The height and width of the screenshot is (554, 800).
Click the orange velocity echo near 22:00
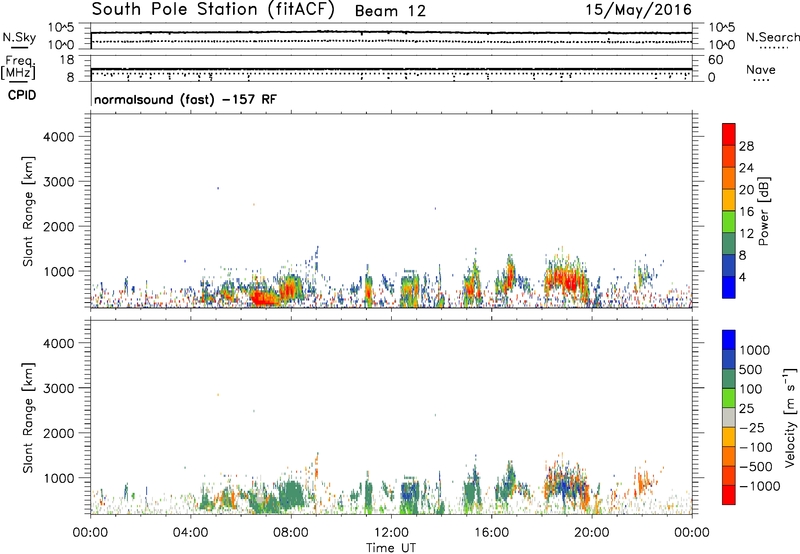tap(644, 482)
